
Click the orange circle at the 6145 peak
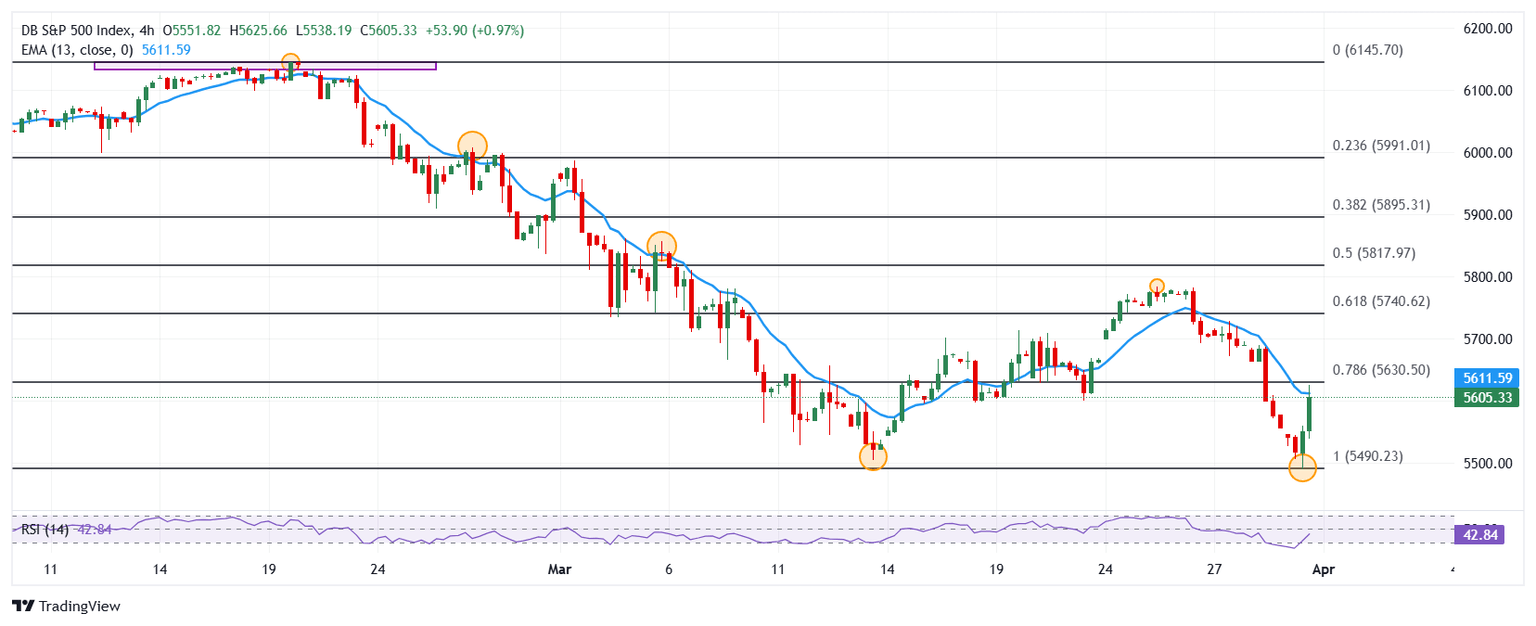click(x=290, y=62)
